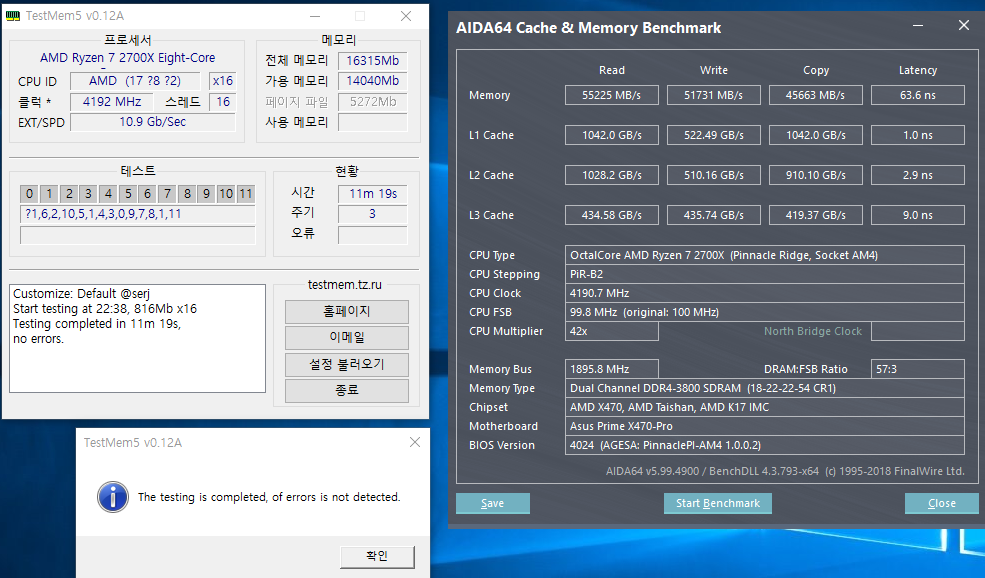The height and width of the screenshot is (578, 985).
Task: Click the Close button at the bottom of AIDA64
Action: (942, 503)
